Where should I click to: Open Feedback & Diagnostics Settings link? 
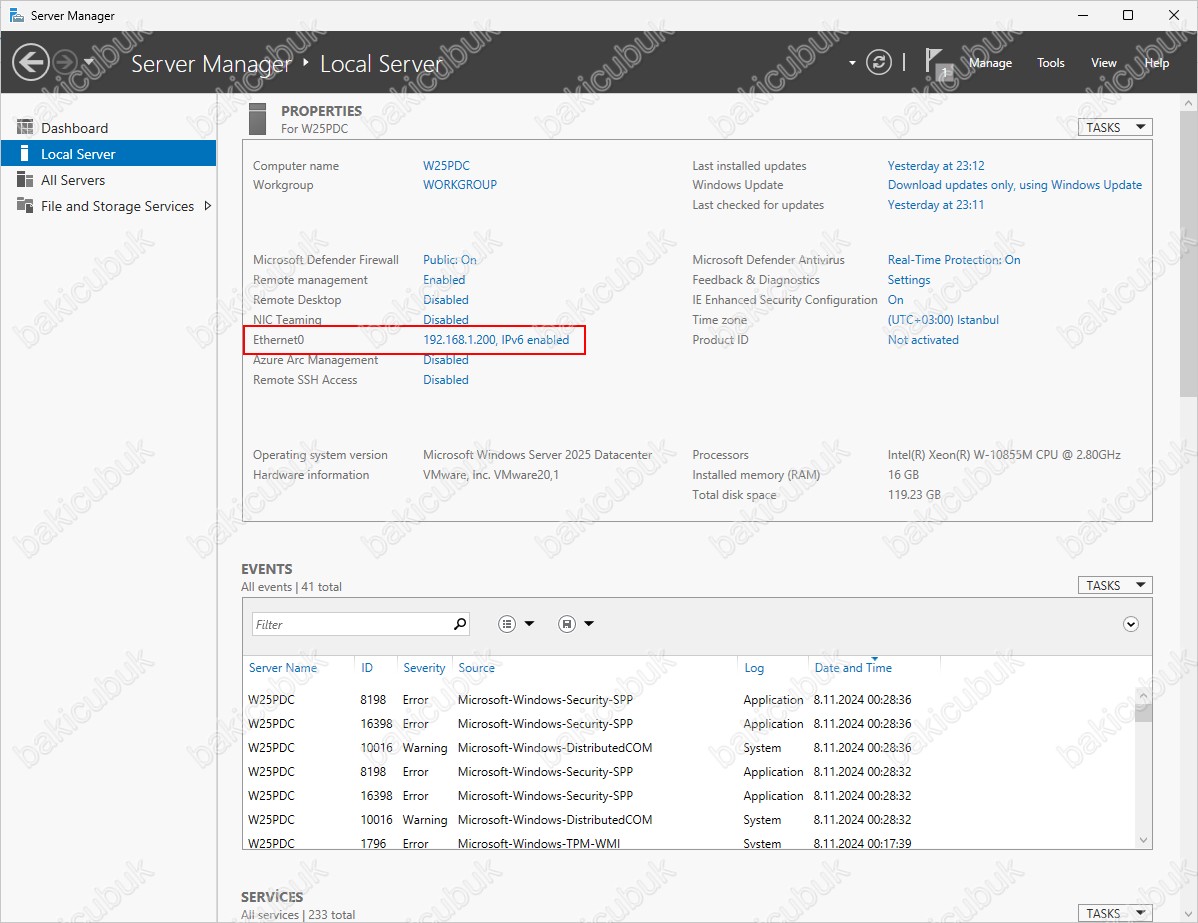click(x=908, y=280)
